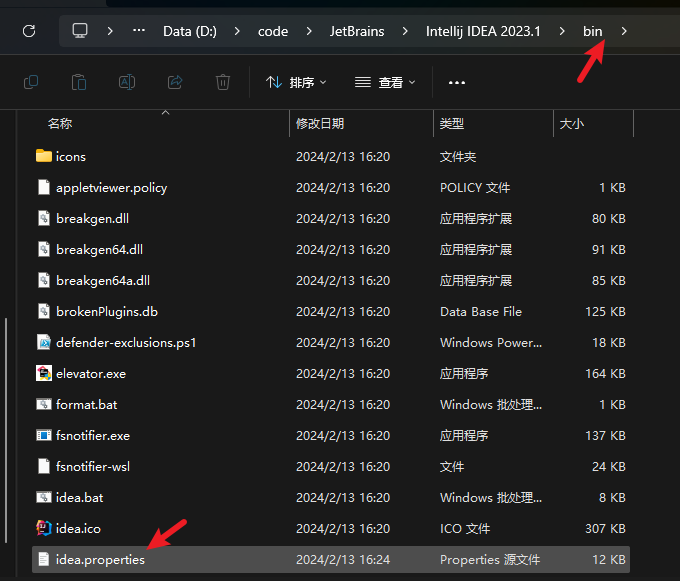Expand chevron after JetBrains breadcrumb

[405, 31]
